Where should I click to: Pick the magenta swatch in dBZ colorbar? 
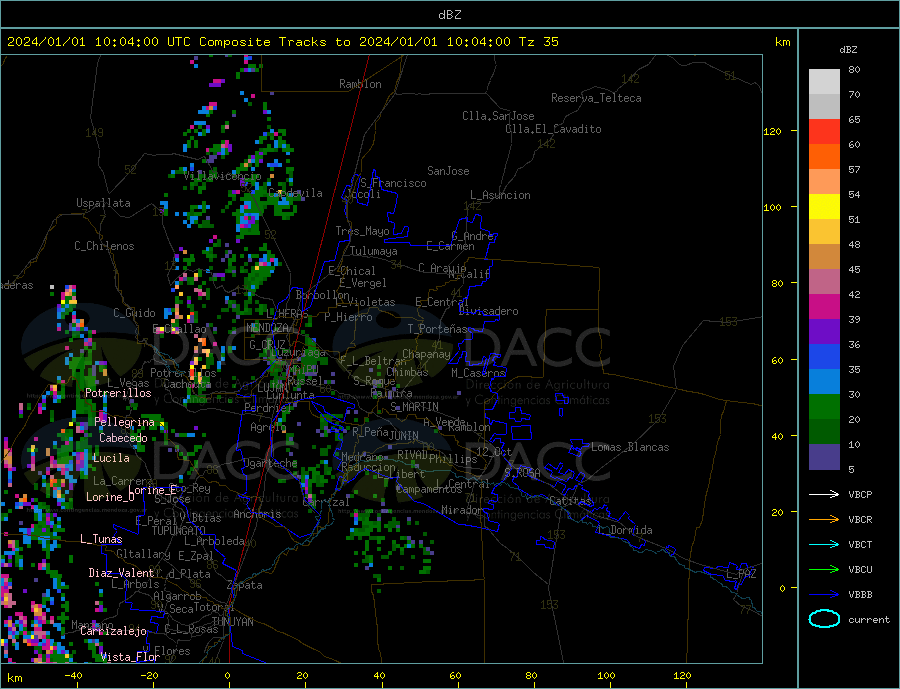824,307
